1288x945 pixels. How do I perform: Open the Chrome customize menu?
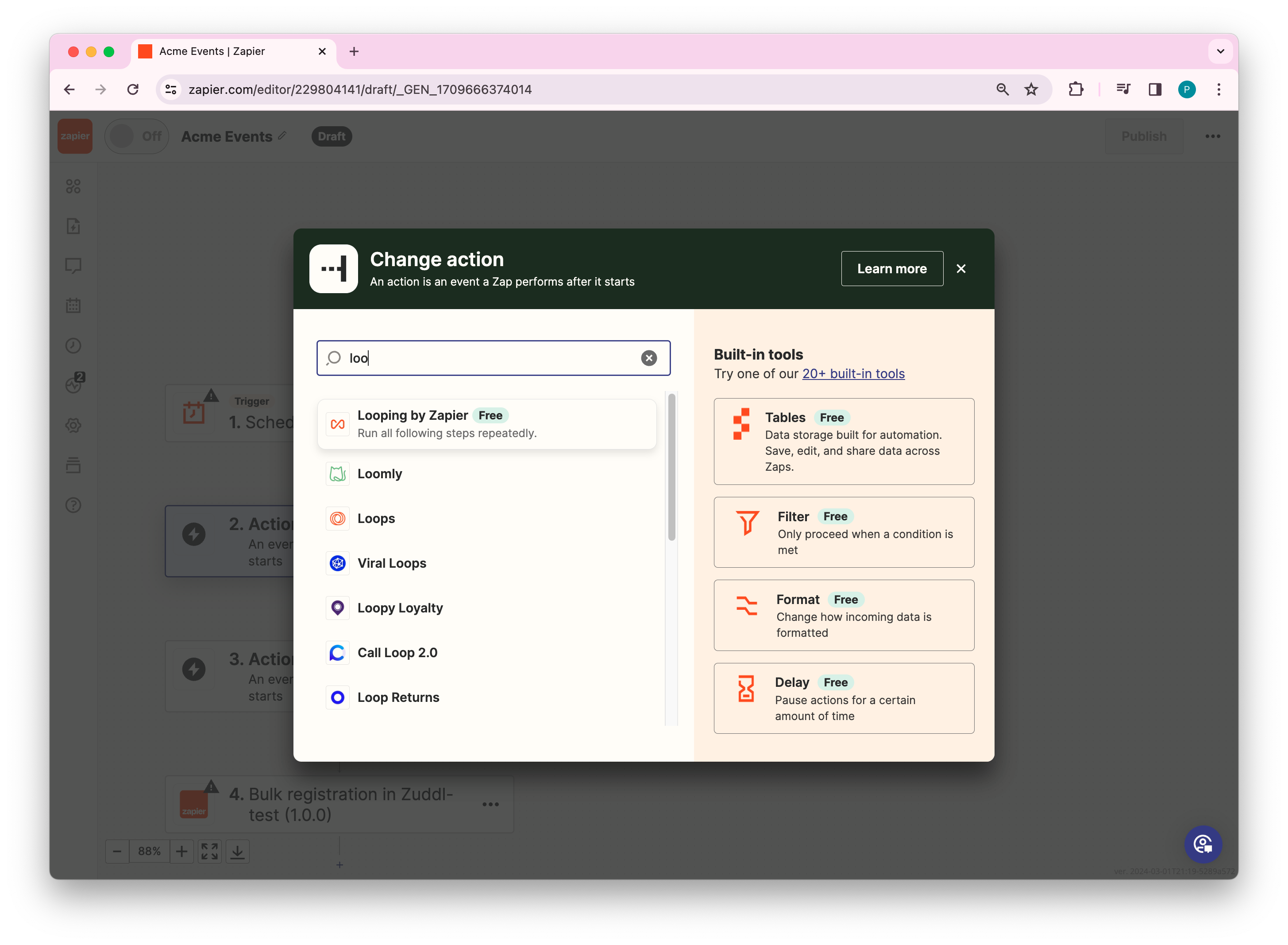1218,89
